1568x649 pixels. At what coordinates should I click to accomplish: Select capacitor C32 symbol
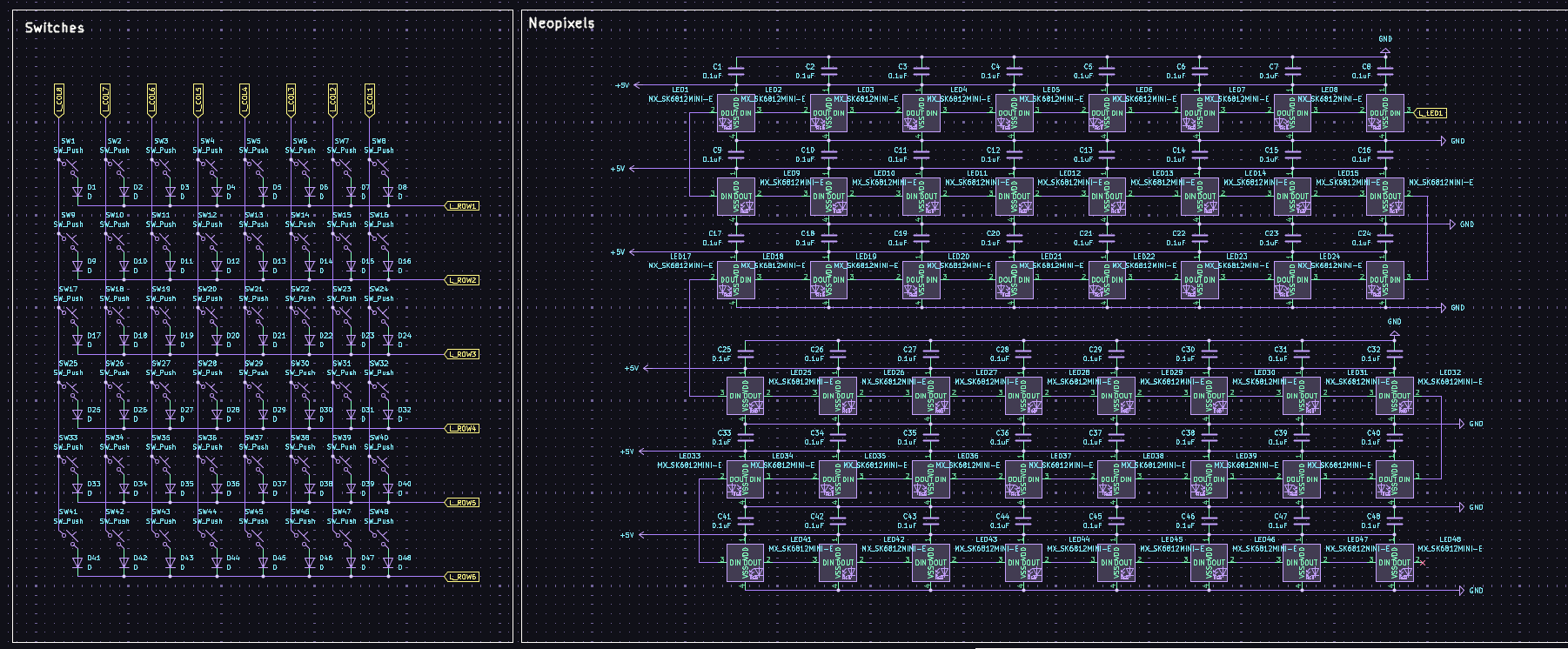coord(1395,354)
